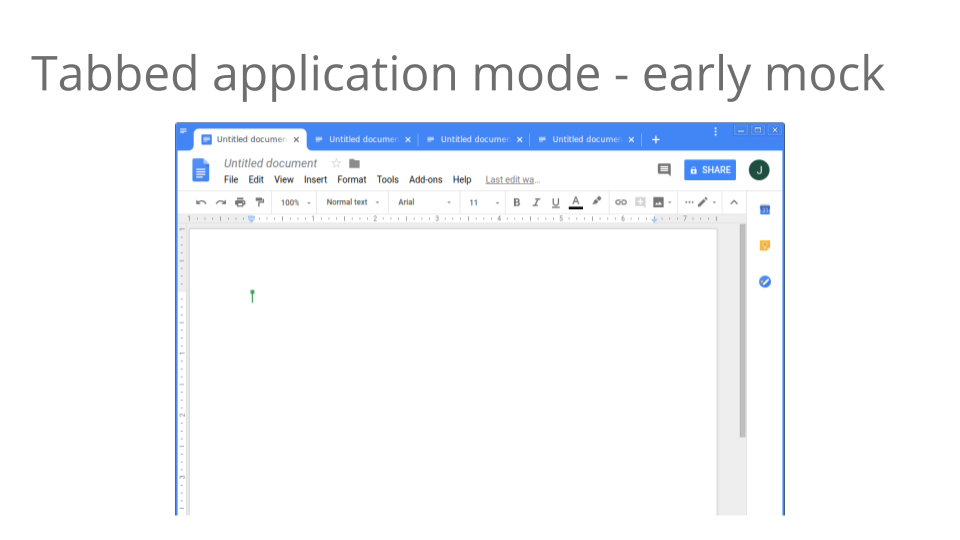Open the Tools menu
Viewport: 960px width, 540px height.
click(388, 179)
